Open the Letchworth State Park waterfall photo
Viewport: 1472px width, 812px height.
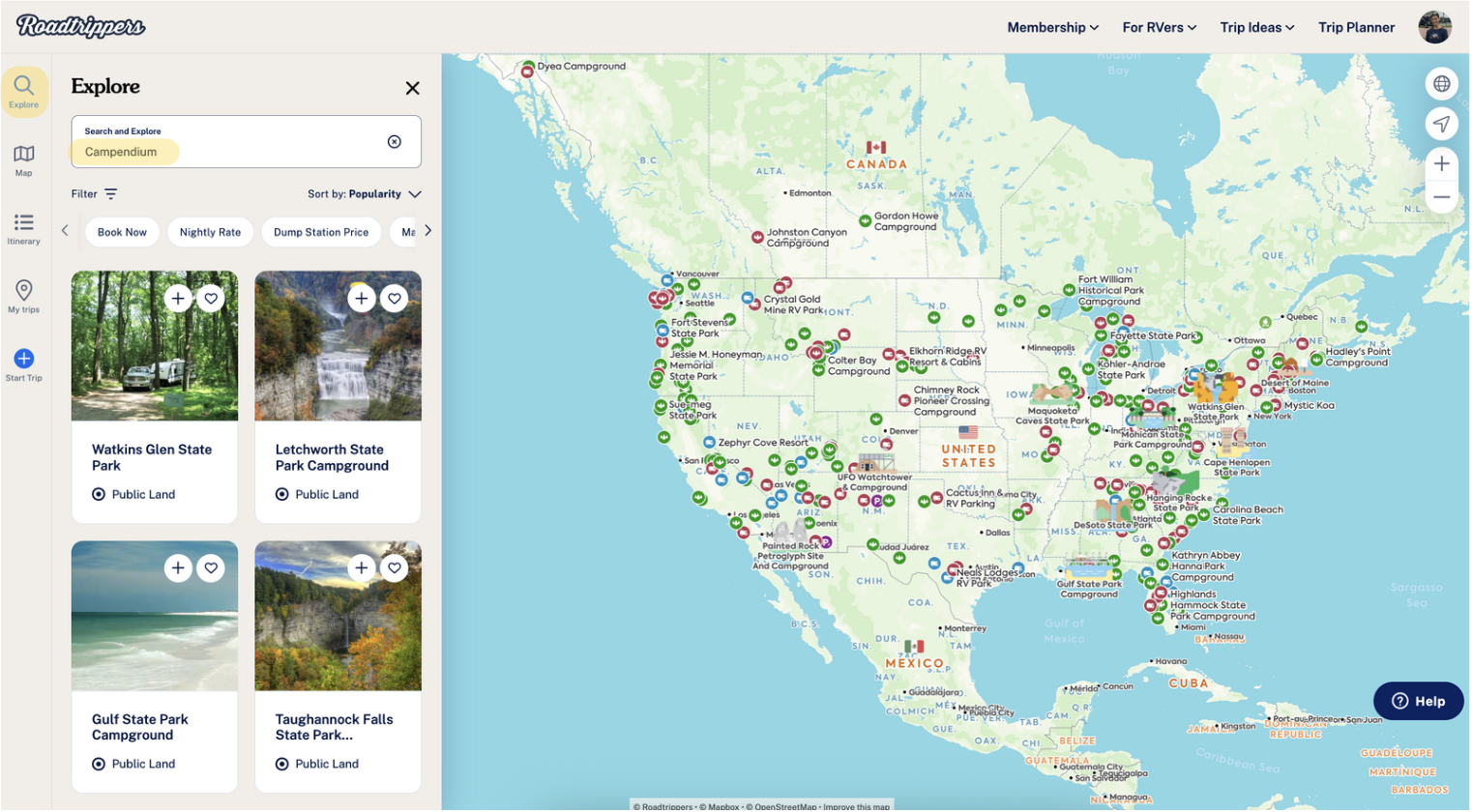pos(339,346)
